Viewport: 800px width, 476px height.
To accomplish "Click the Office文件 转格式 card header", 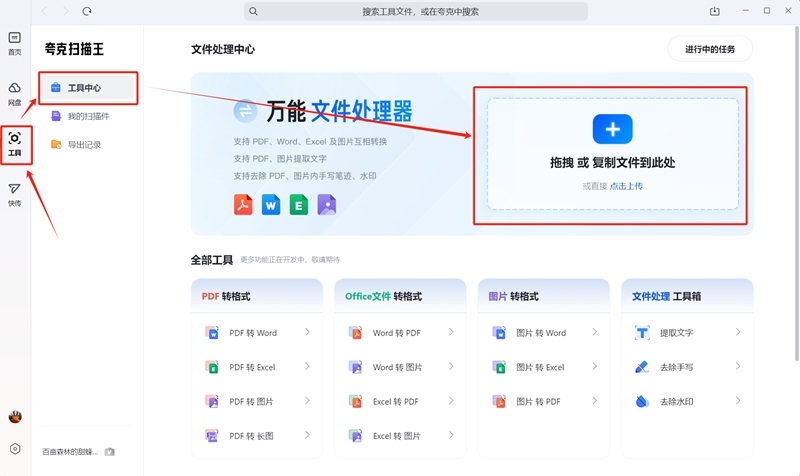I will 401,296.
